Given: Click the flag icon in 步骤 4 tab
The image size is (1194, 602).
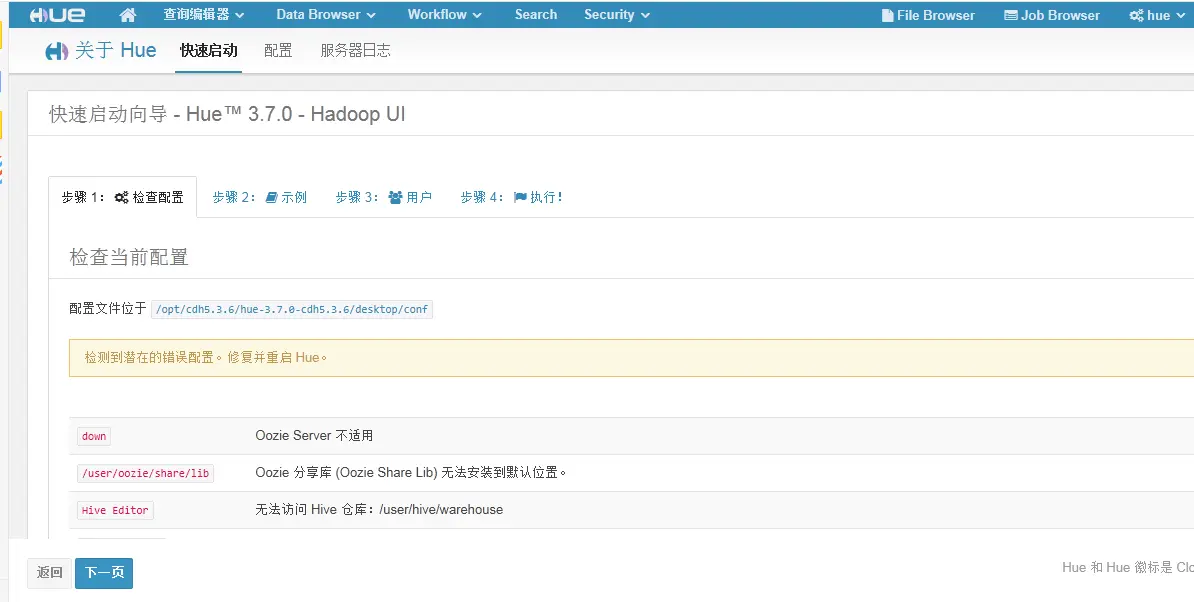Looking at the screenshot, I should pyautogui.click(x=520, y=197).
